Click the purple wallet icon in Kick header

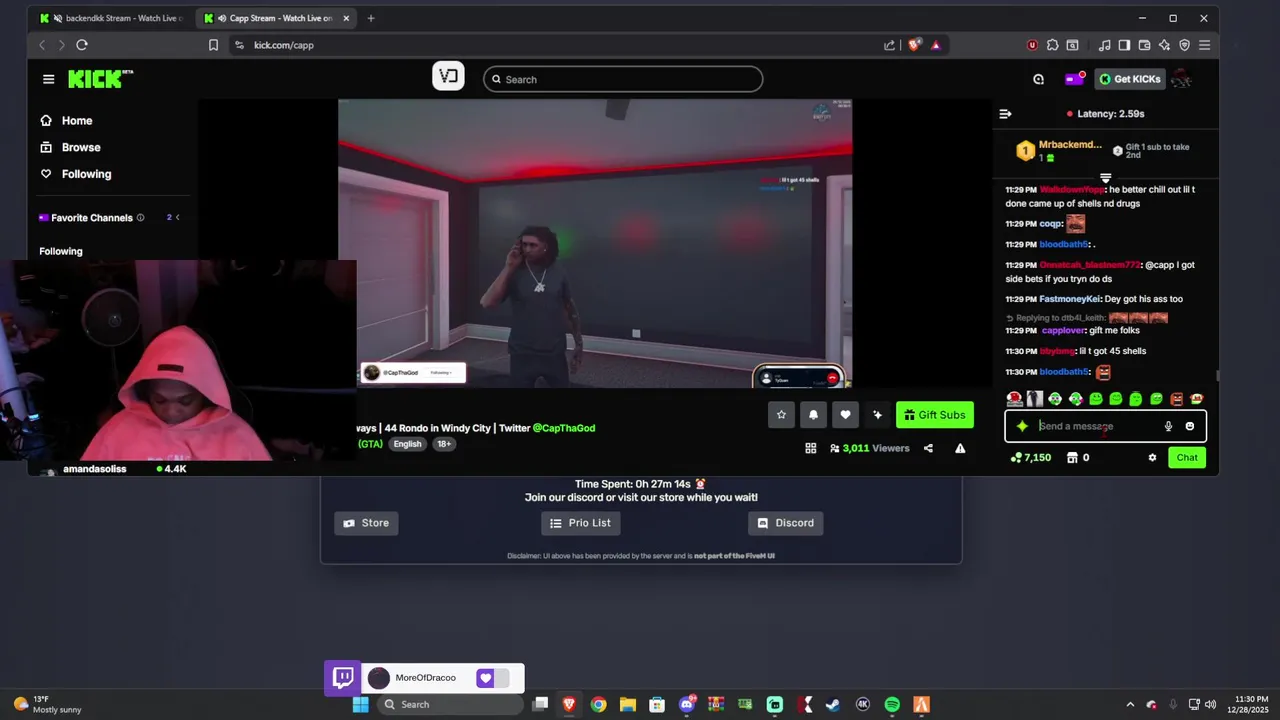click(x=1074, y=79)
